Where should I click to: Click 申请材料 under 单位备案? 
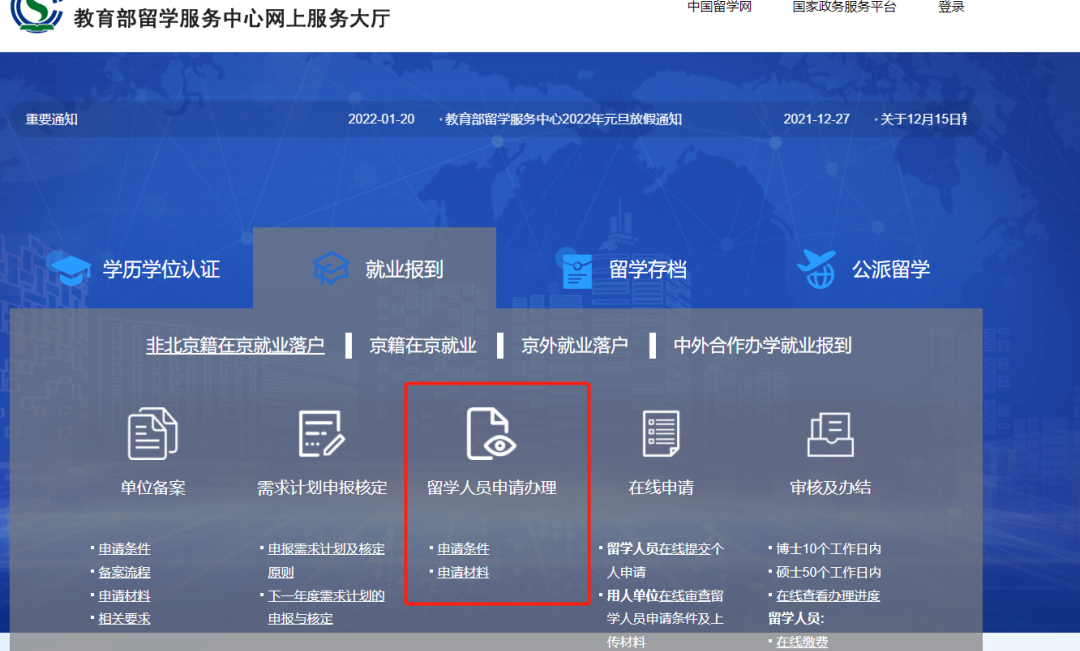pyautogui.click(x=124, y=596)
